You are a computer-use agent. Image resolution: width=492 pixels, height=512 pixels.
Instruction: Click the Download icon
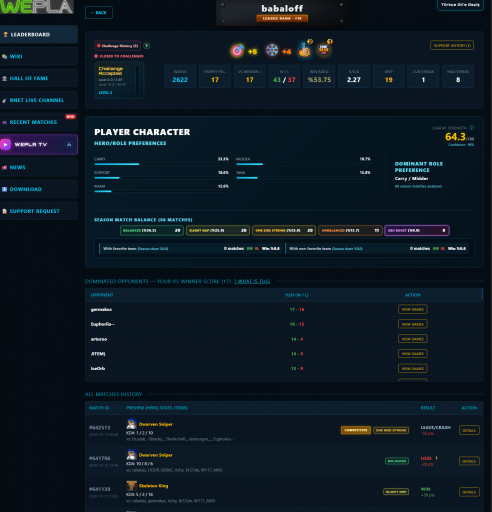tap(4, 189)
